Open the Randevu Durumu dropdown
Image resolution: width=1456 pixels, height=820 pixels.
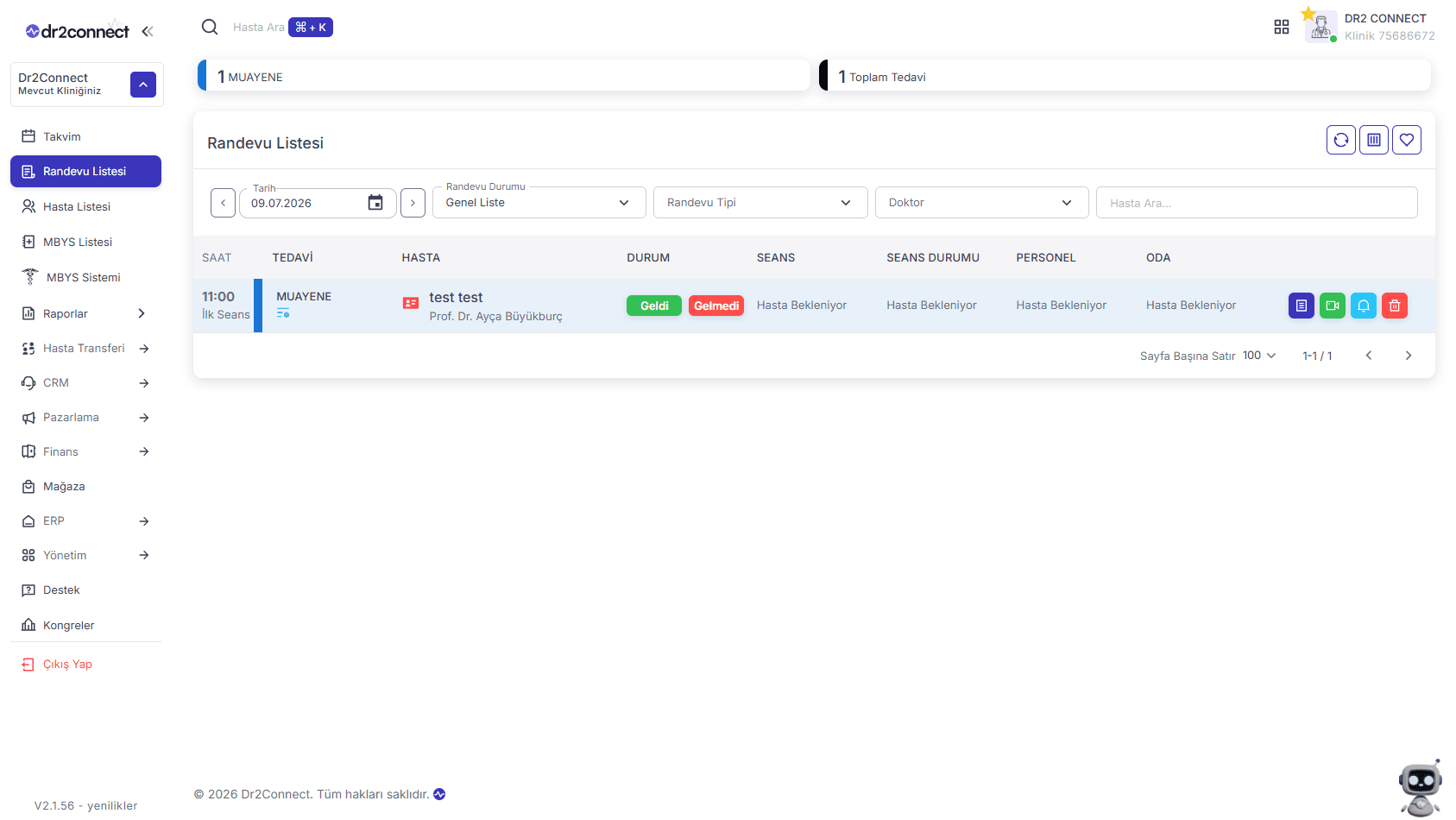pos(539,203)
